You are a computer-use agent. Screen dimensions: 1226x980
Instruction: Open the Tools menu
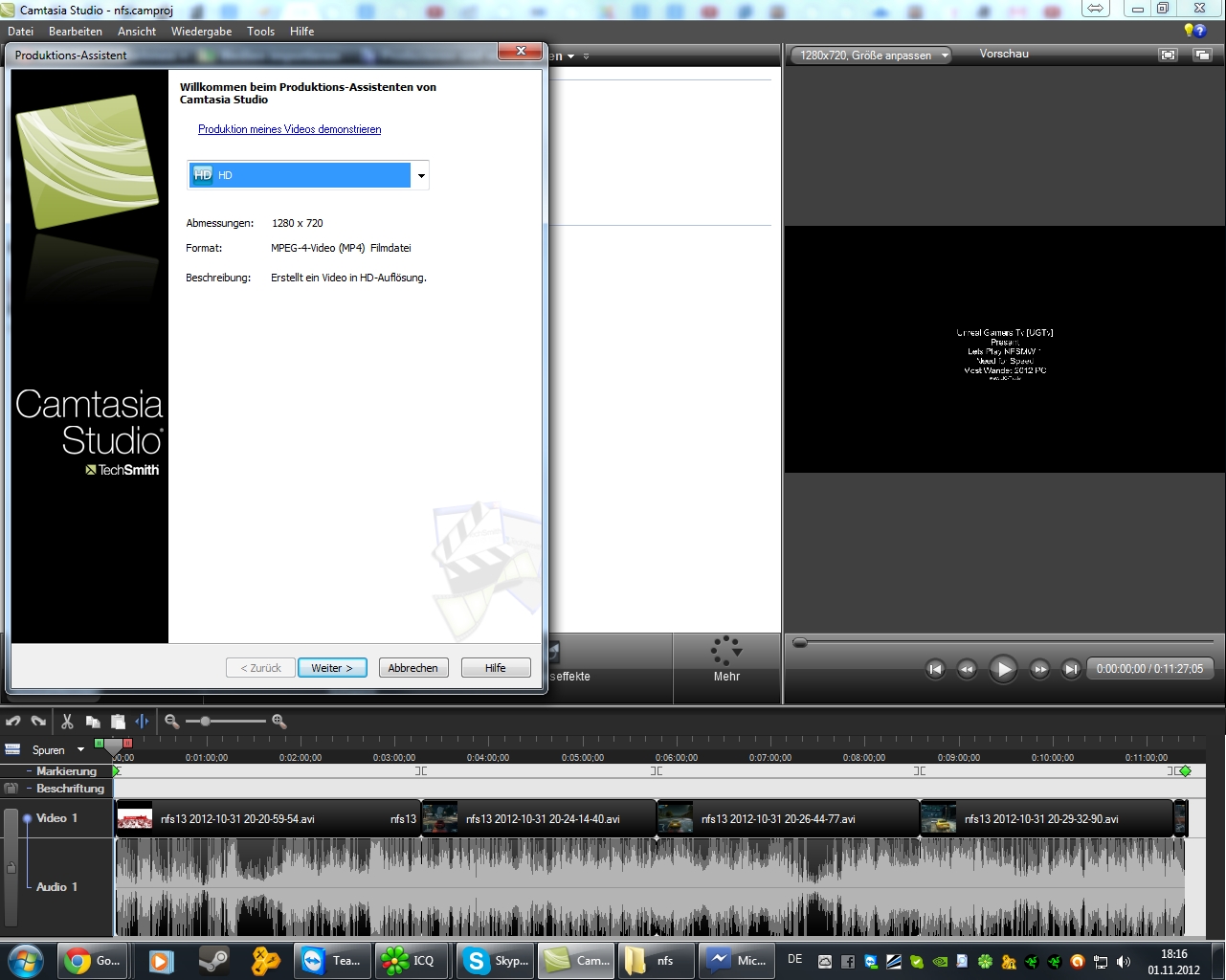[x=260, y=32]
